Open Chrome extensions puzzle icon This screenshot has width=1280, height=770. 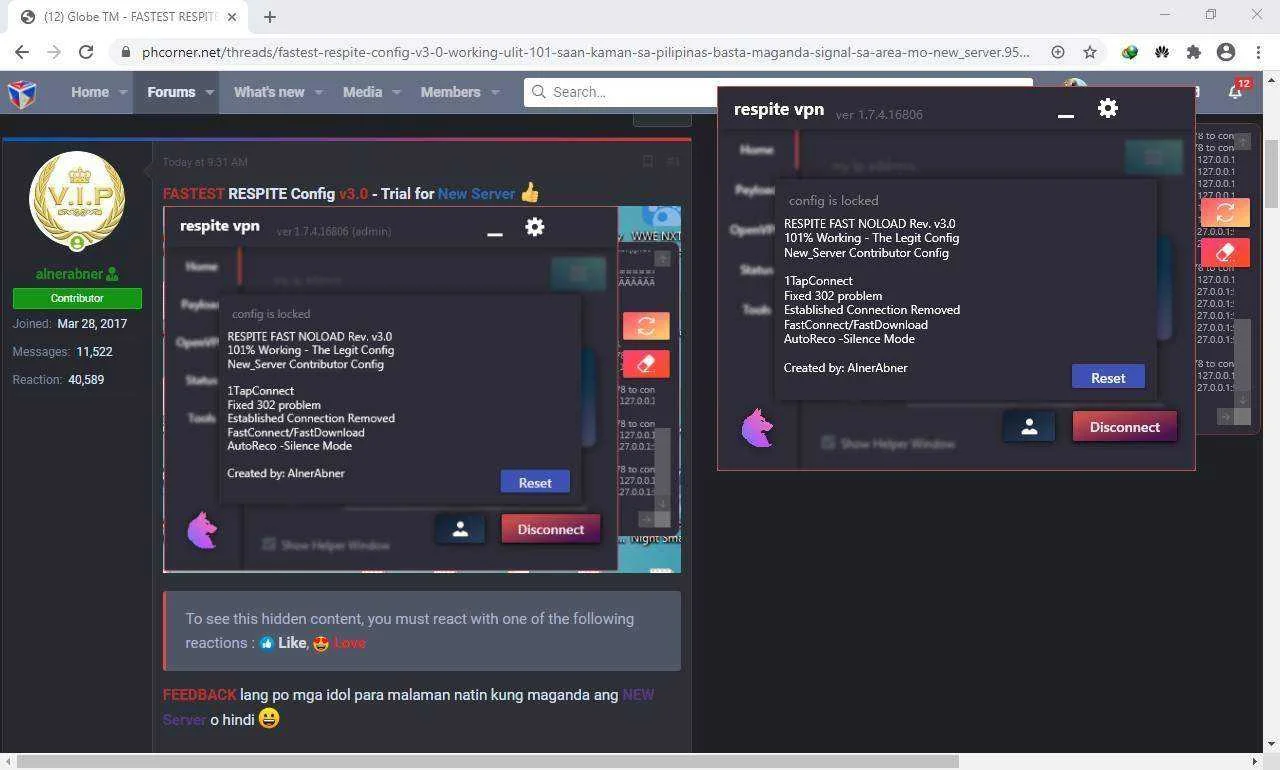point(1193,52)
